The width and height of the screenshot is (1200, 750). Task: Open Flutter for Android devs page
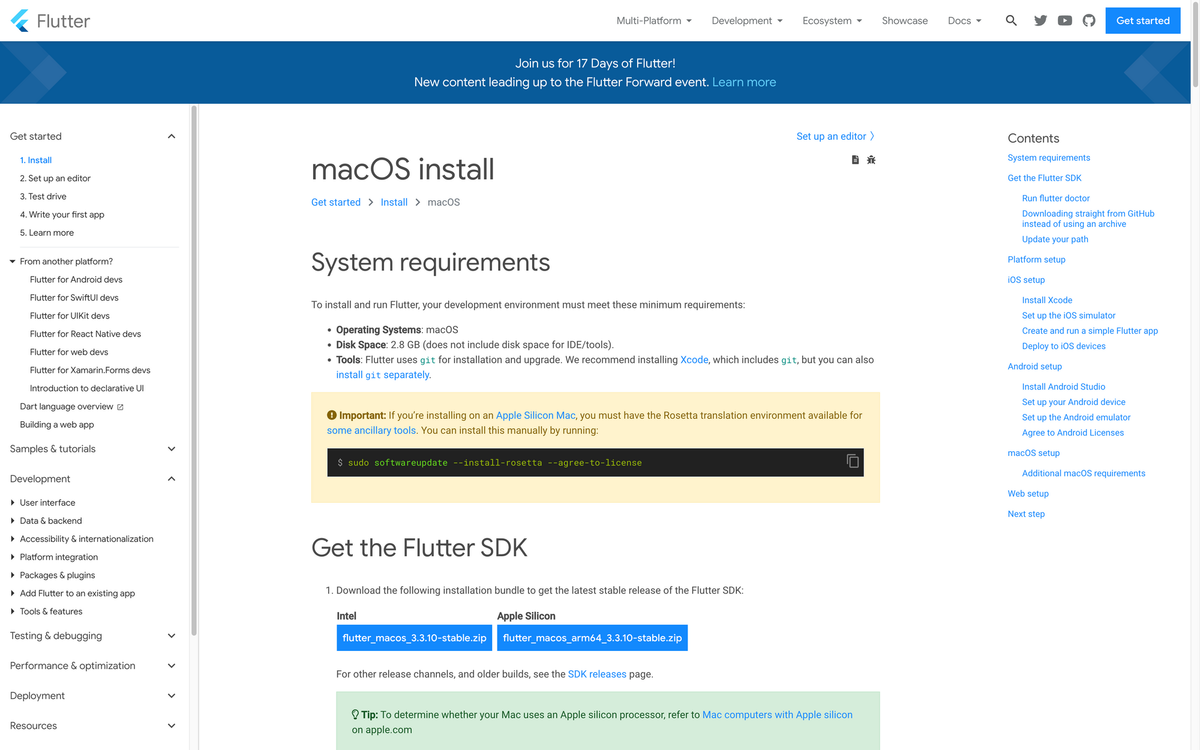76,280
